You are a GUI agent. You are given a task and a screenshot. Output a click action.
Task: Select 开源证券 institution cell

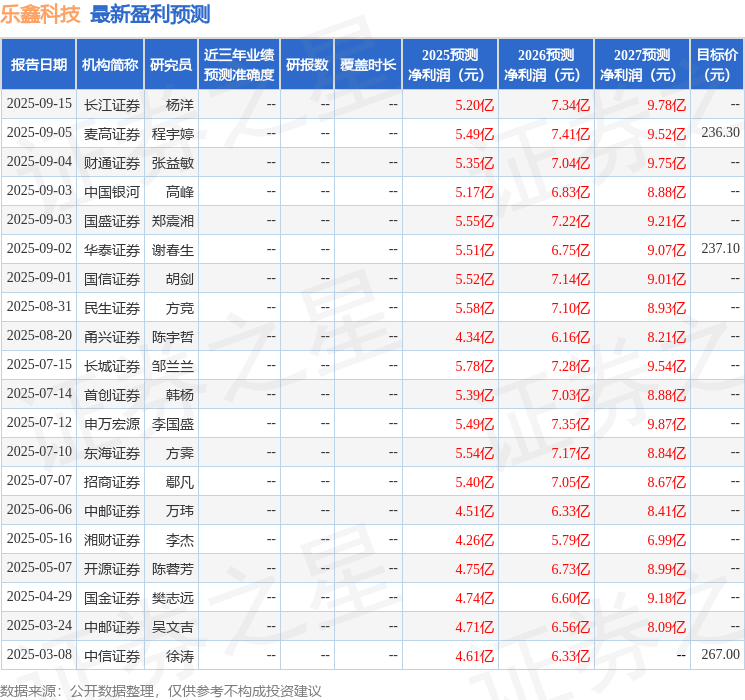[112, 569]
